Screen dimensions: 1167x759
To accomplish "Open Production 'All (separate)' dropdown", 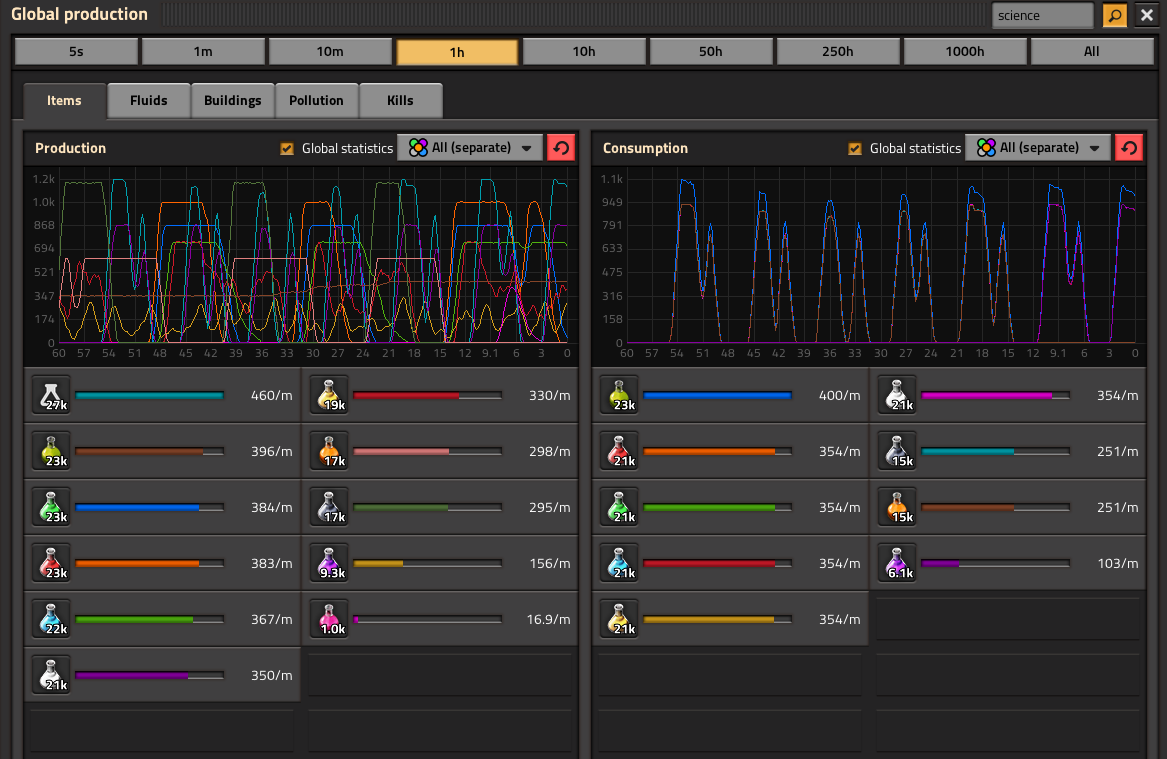I will 470,148.
